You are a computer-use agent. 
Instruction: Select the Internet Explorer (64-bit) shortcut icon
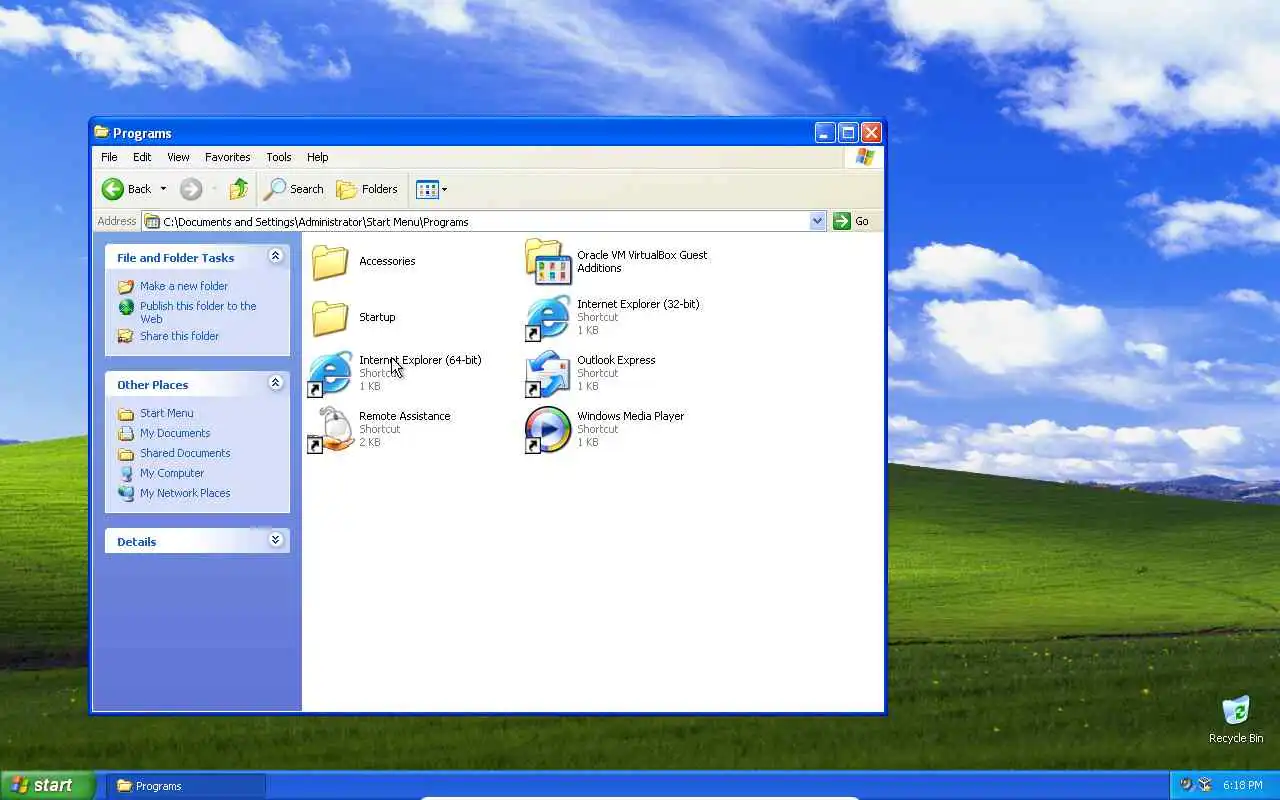click(x=330, y=374)
